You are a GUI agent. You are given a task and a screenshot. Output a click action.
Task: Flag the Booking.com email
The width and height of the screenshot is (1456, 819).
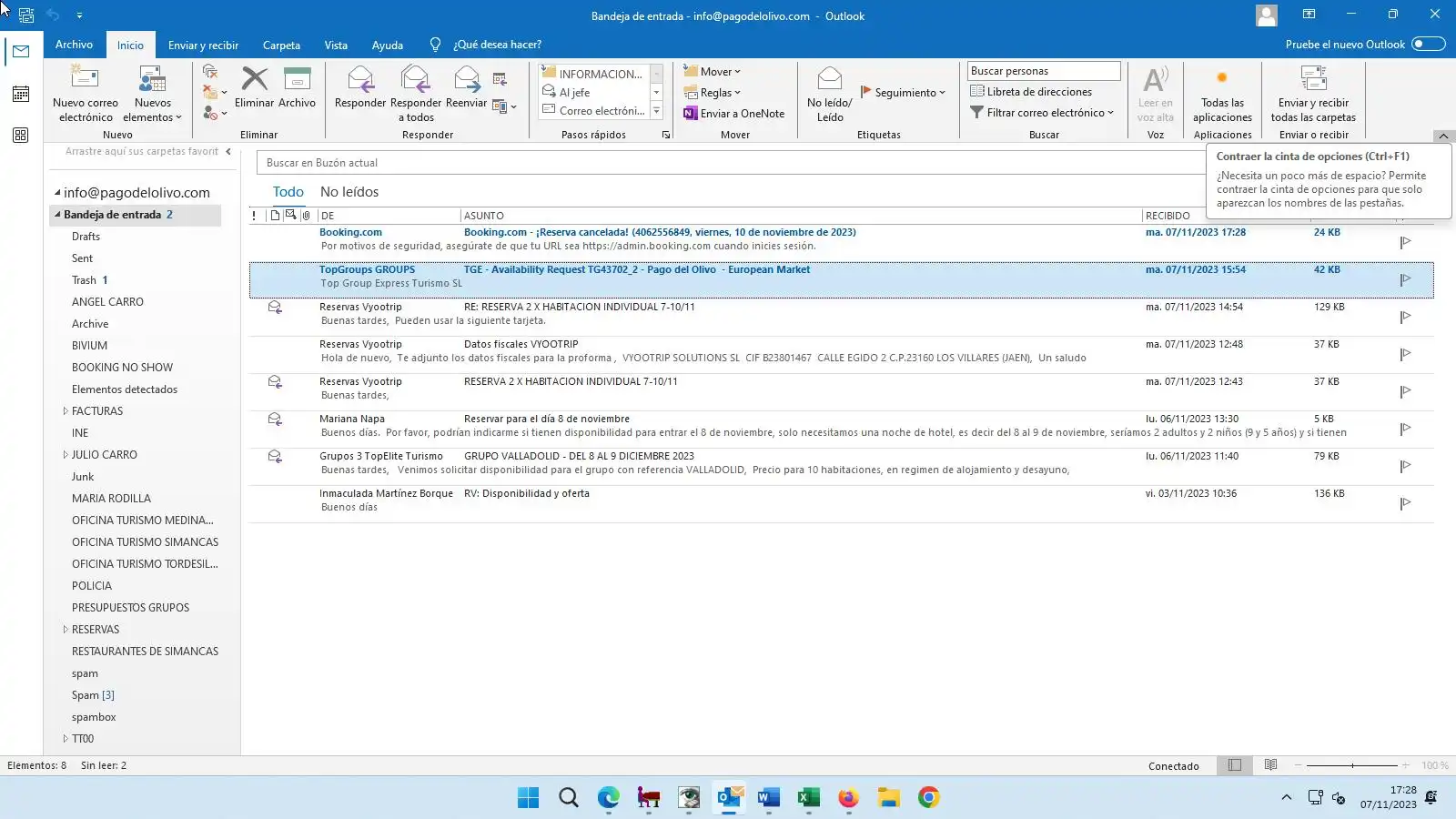tap(1405, 242)
